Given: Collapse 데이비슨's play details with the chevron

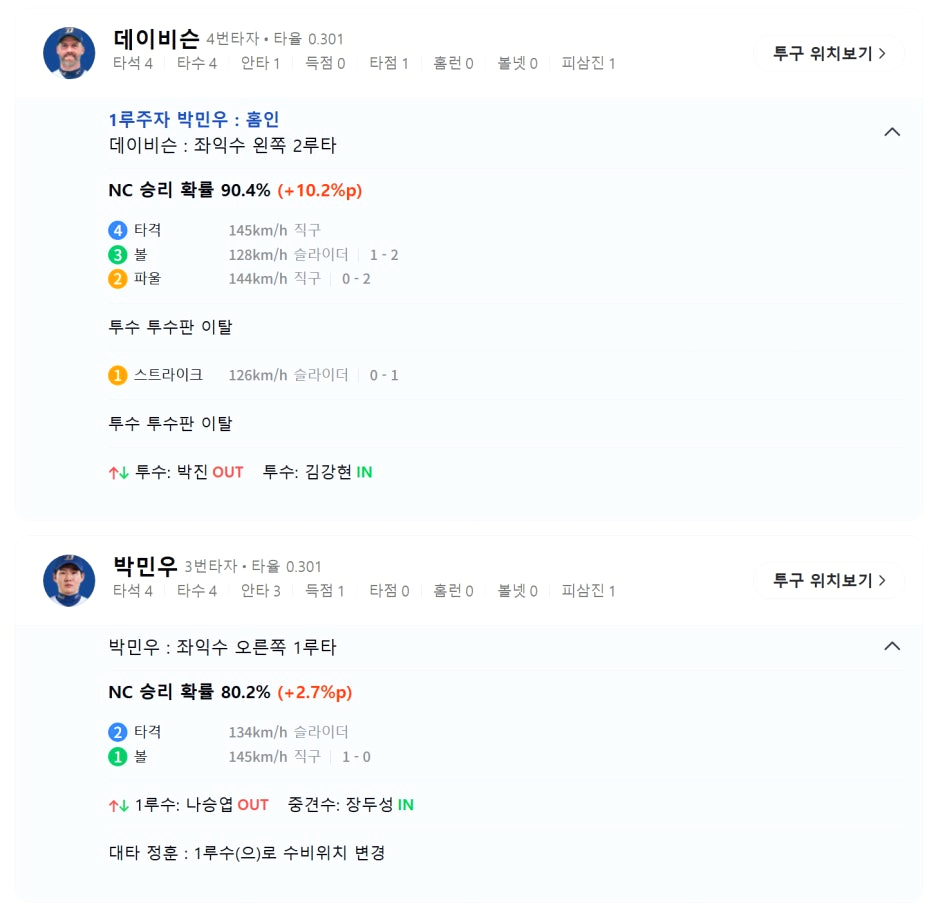Looking at the screenshot, I should [x=891, y=131].
